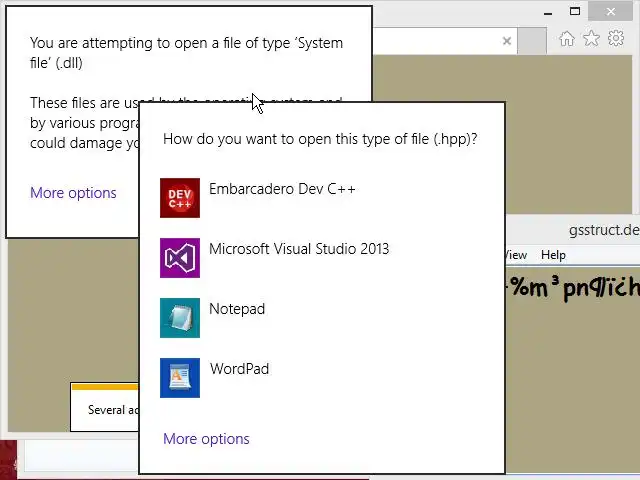Image resolution: width=640 pixels, height=480 pixels.
Task: Select the Microsoft Visual Studio 2013 label
Action: click(x=299, y=249)
